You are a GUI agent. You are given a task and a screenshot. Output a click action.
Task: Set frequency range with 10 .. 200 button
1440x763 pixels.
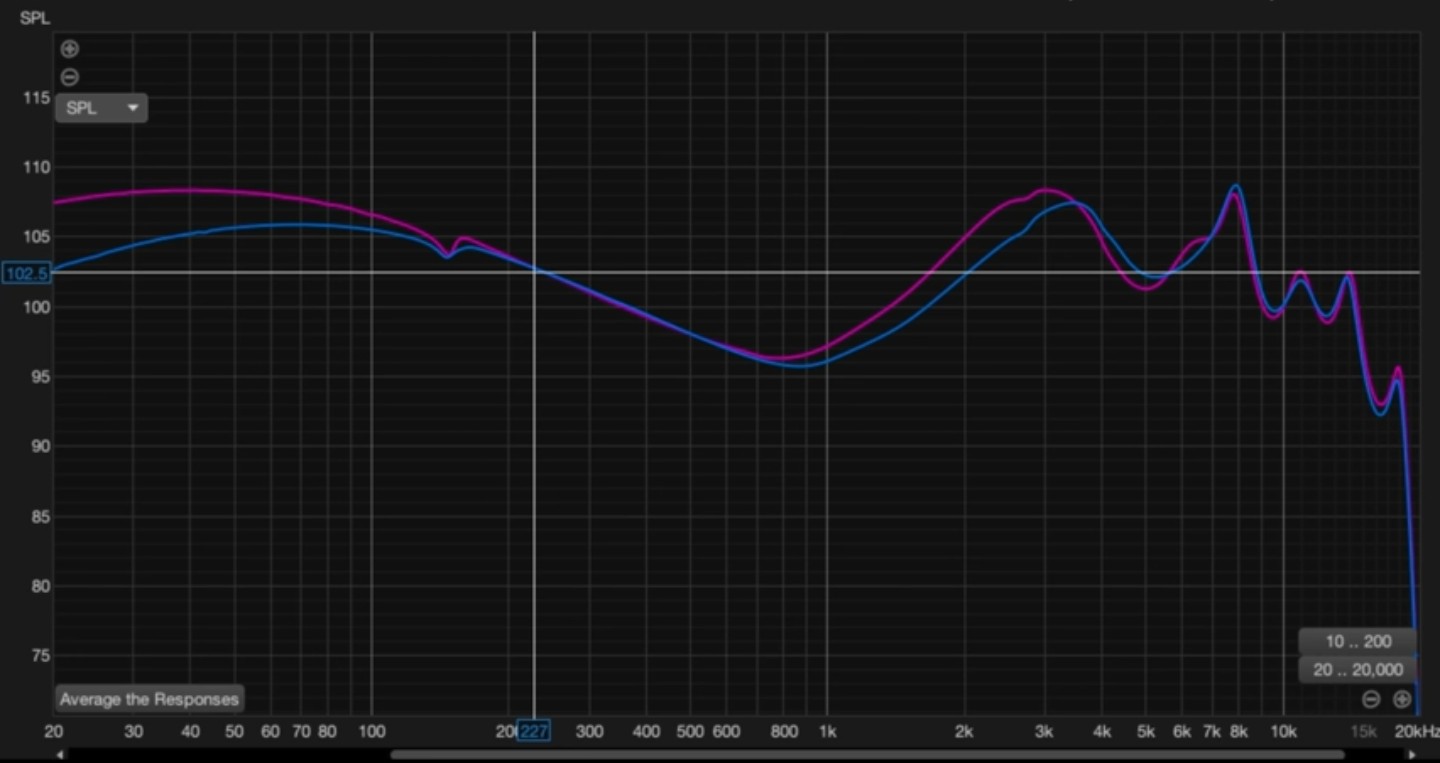pyautogui.click(x=1358, y=641)
